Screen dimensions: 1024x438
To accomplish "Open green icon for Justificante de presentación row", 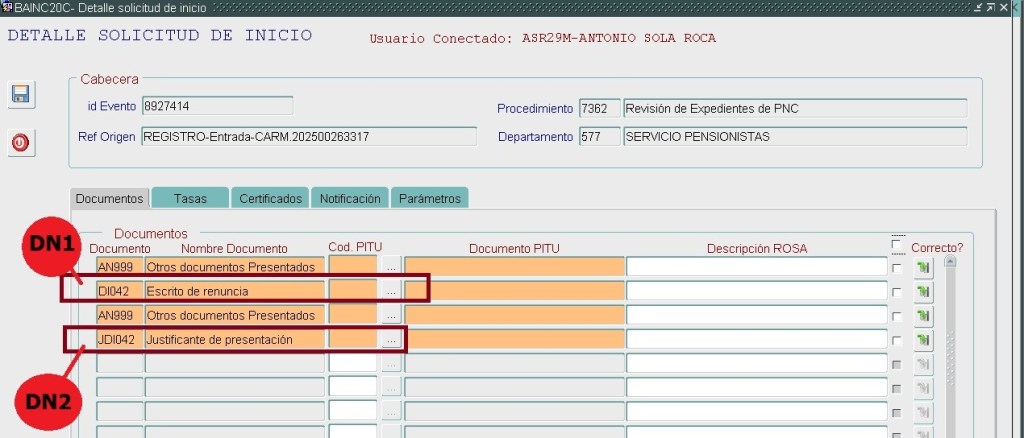I will coord(923,340).
